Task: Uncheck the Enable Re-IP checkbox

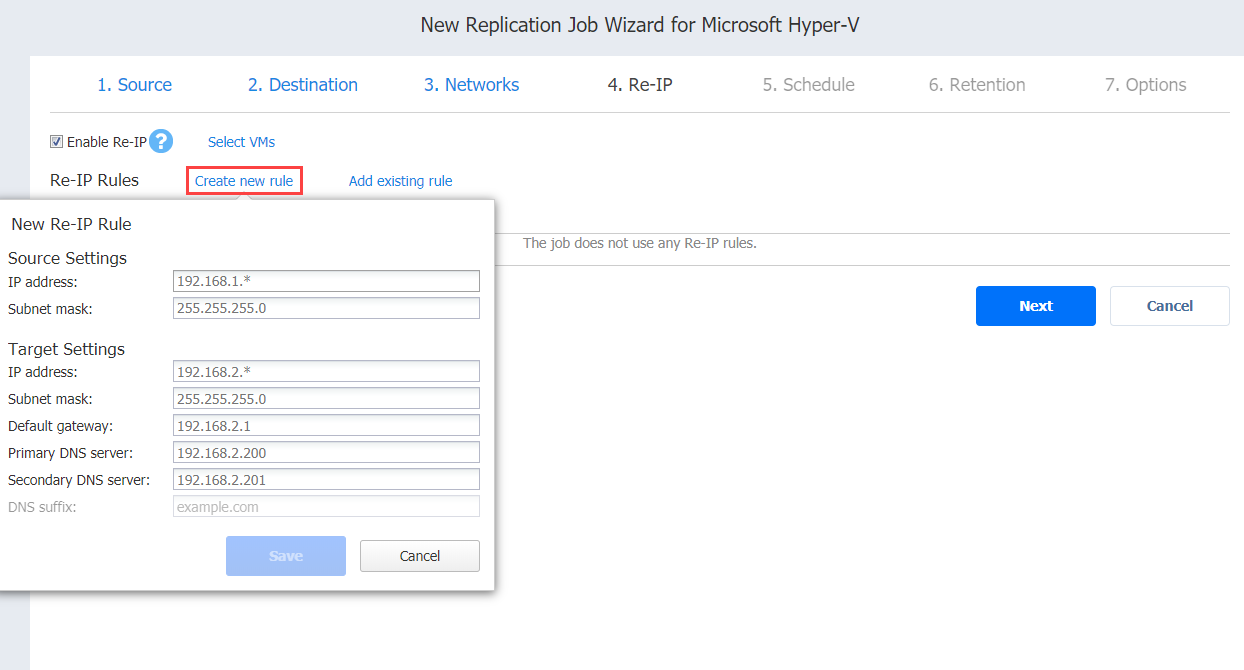Action: click(x=57, y=142)
